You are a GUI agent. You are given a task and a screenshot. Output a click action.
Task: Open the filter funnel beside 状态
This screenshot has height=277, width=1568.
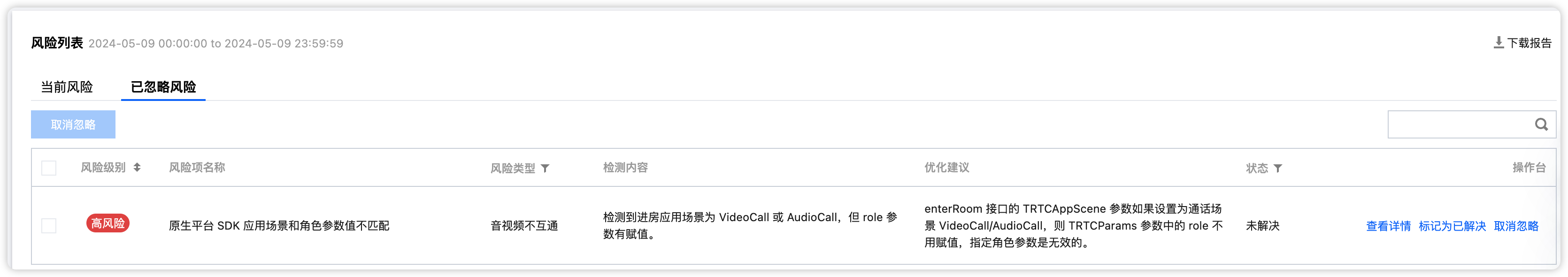tap(1278, 169)
